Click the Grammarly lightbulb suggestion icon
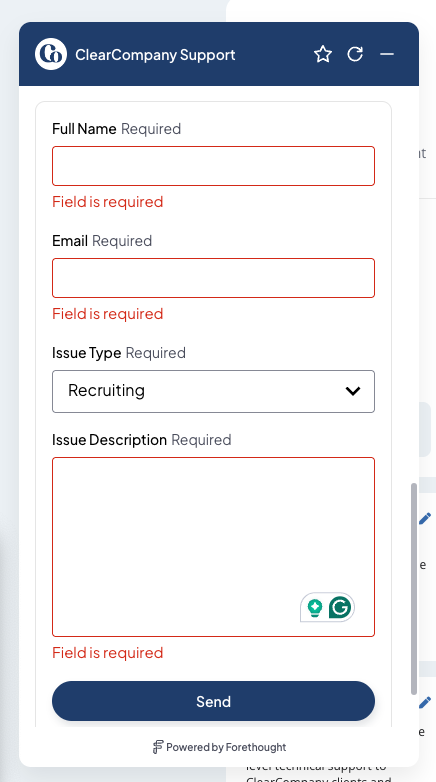 315,608
